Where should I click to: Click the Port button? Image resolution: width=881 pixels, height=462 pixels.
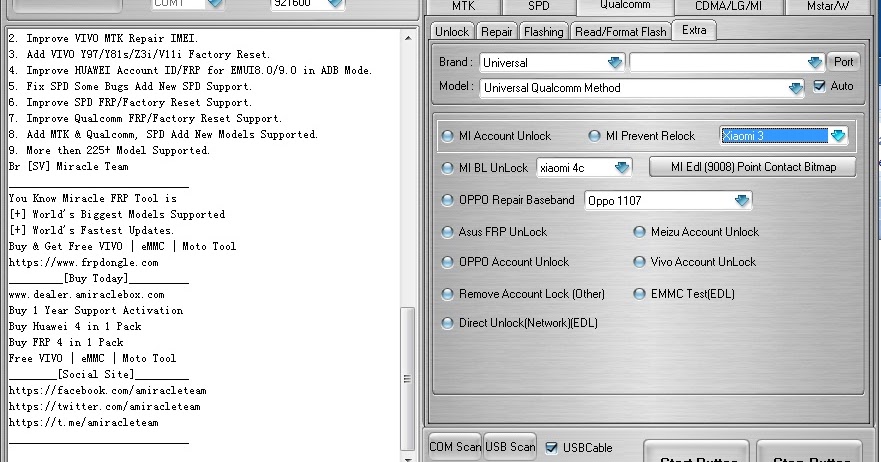point(843,62)
